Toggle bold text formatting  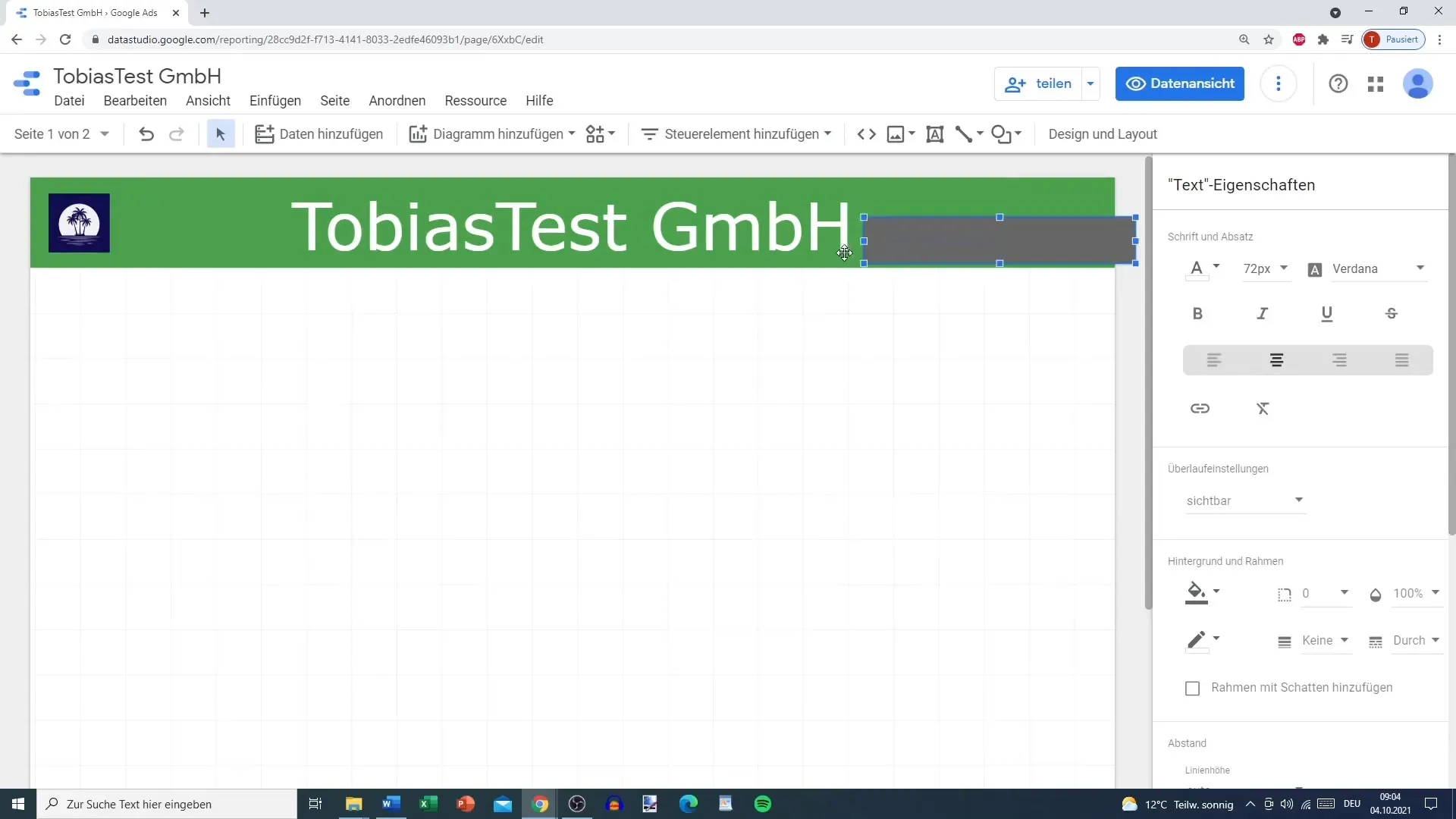pos(1197,314)
